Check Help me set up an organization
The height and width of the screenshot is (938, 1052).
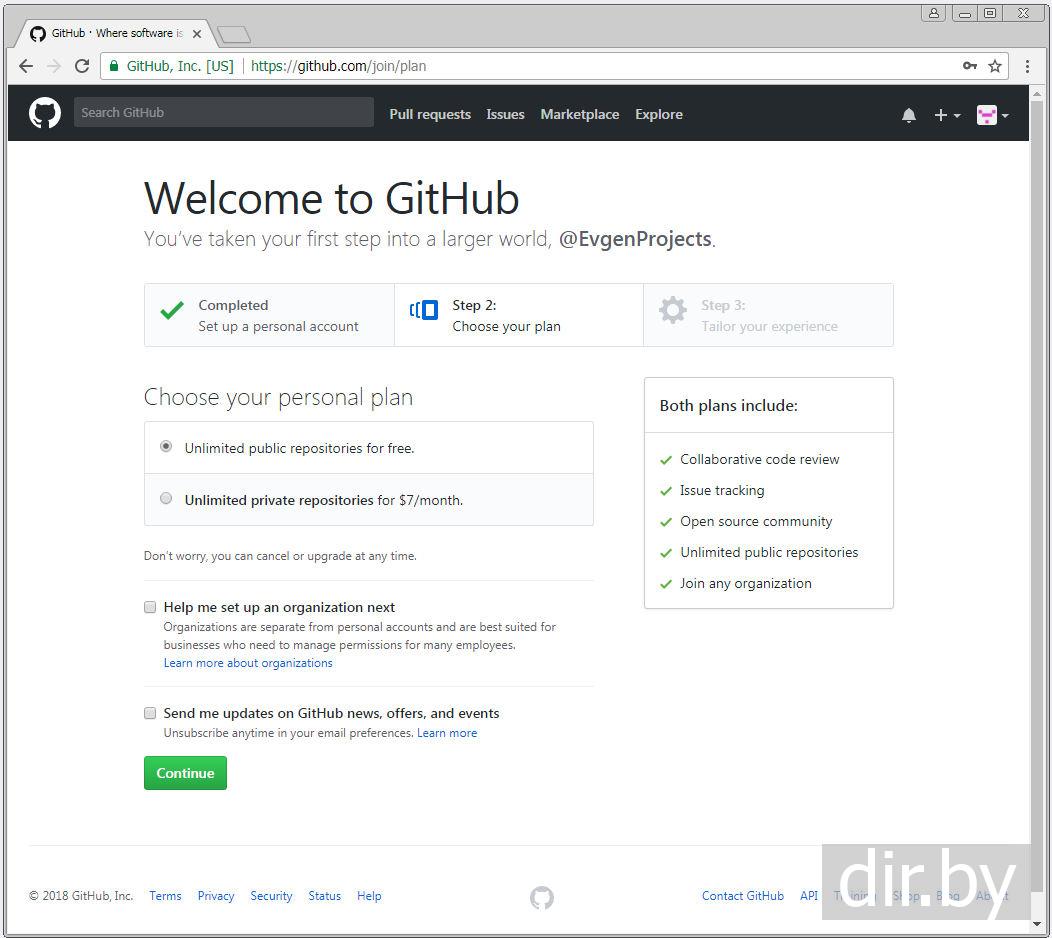click(x=150, y=607)
